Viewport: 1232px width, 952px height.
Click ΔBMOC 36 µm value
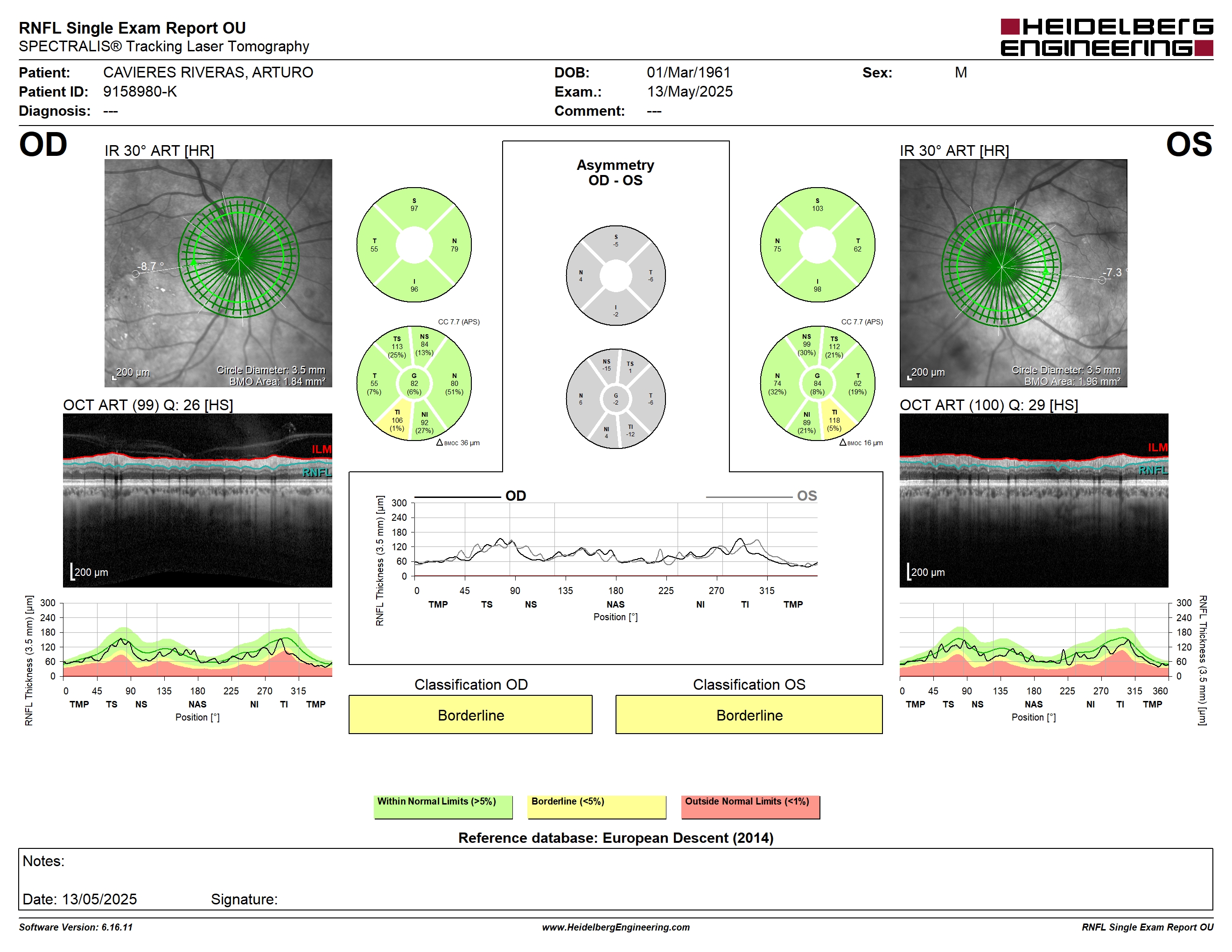[458, 443]
